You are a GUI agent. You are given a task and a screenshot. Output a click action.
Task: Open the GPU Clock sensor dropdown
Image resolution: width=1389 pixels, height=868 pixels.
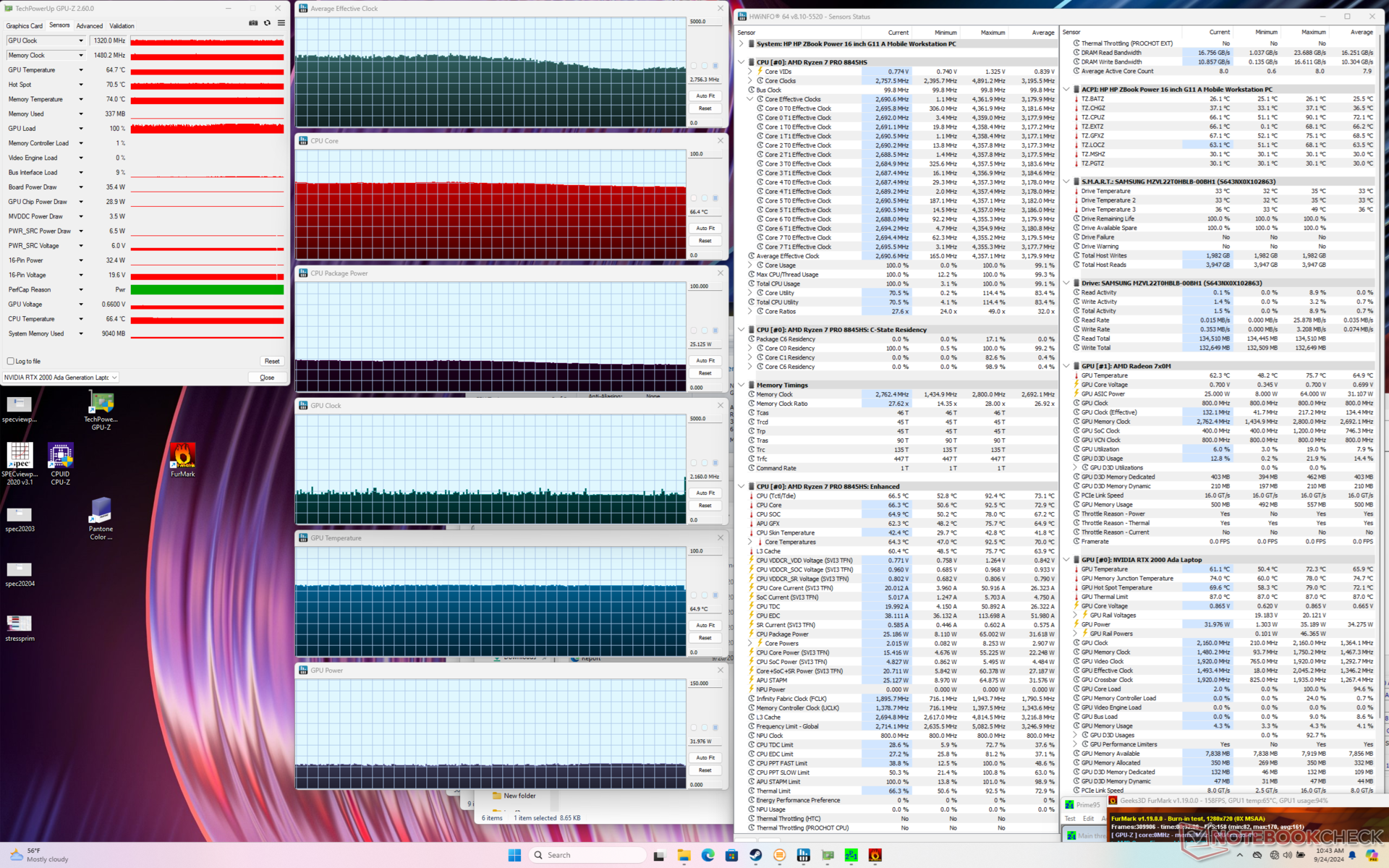81,41
